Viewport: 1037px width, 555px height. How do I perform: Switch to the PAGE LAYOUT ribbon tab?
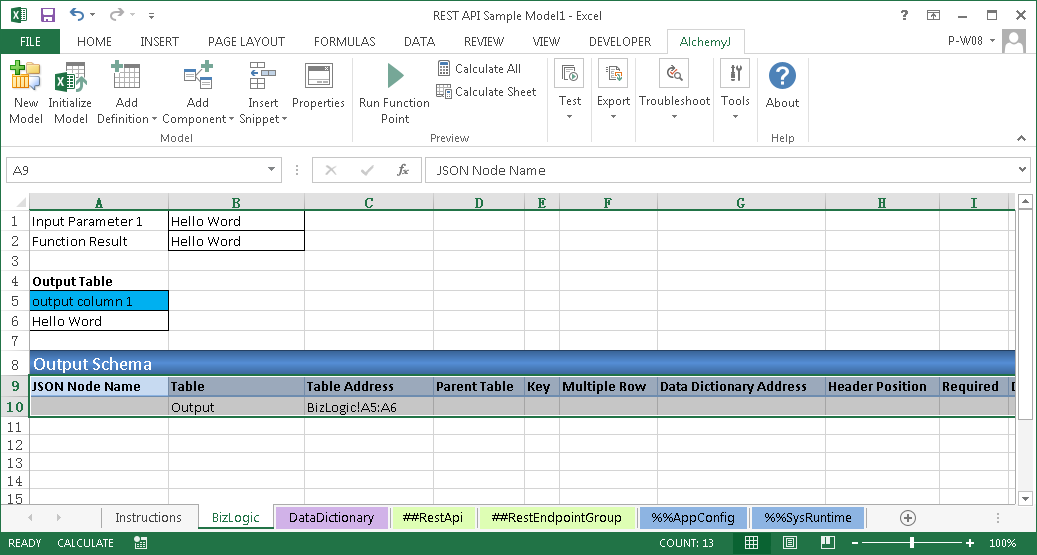pos(246,41)
